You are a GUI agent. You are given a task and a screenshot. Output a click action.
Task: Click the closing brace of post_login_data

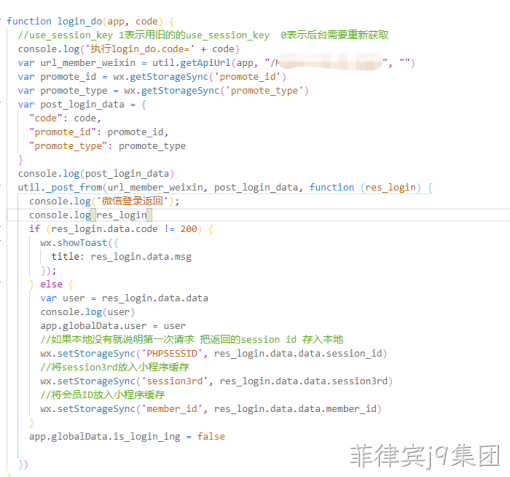21,160
